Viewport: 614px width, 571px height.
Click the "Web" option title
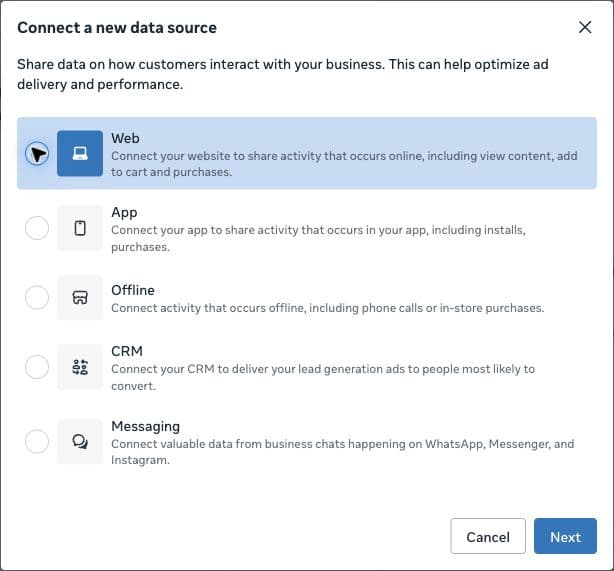[125, 138]
